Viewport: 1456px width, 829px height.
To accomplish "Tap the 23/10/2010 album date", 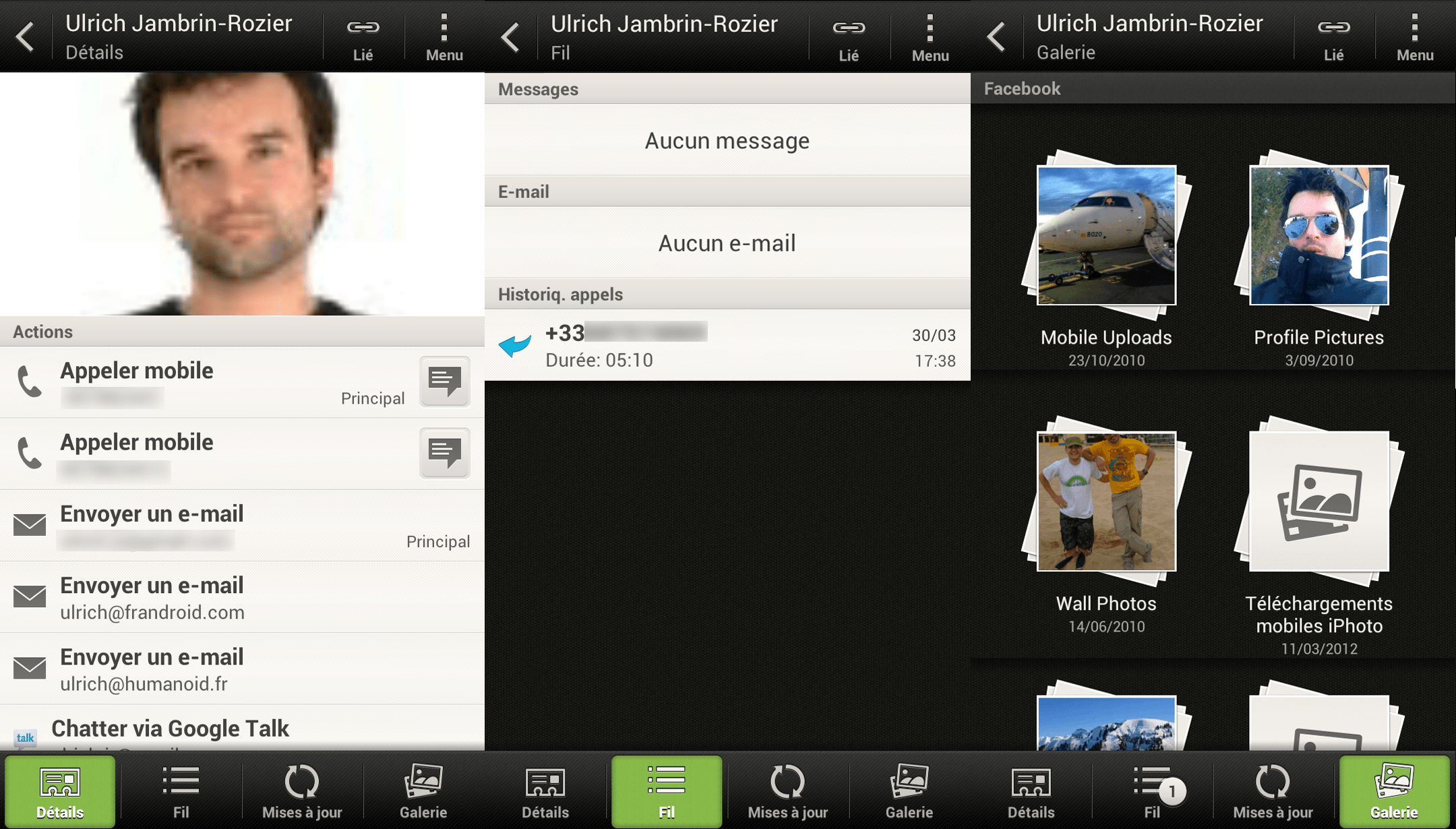I will coord(1106,361).
